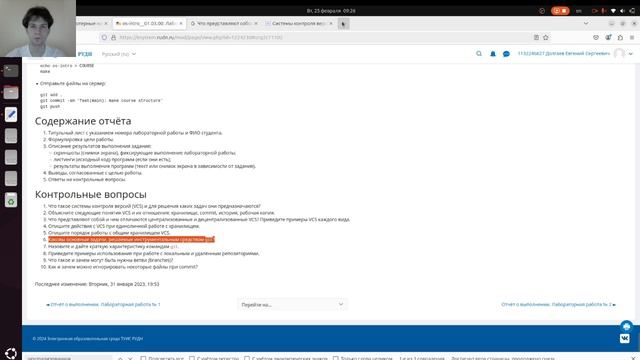Image resolution: width=640 pixels, height=360 pixels.
Task: Open the messages chat bubble icon
Action: pyautogui.click(x=506, y=53)
